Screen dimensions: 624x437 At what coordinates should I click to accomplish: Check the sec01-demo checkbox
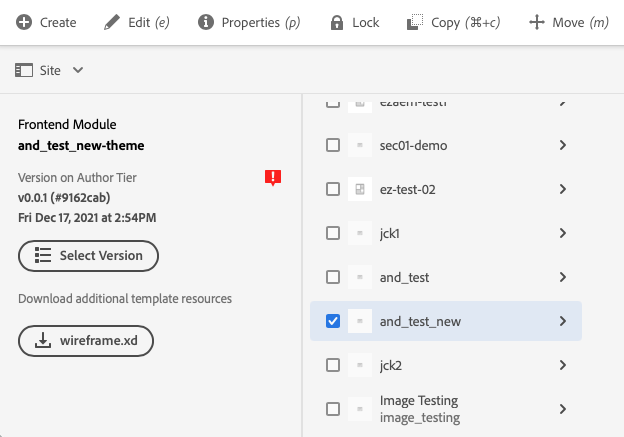point(333,145)
